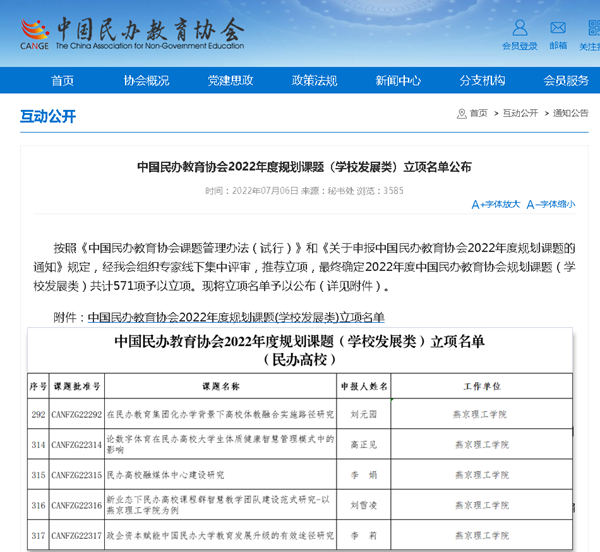Select the 分支机构 navigation item
Viewport: 600px width, 552px height.
(x=482, y=81)
